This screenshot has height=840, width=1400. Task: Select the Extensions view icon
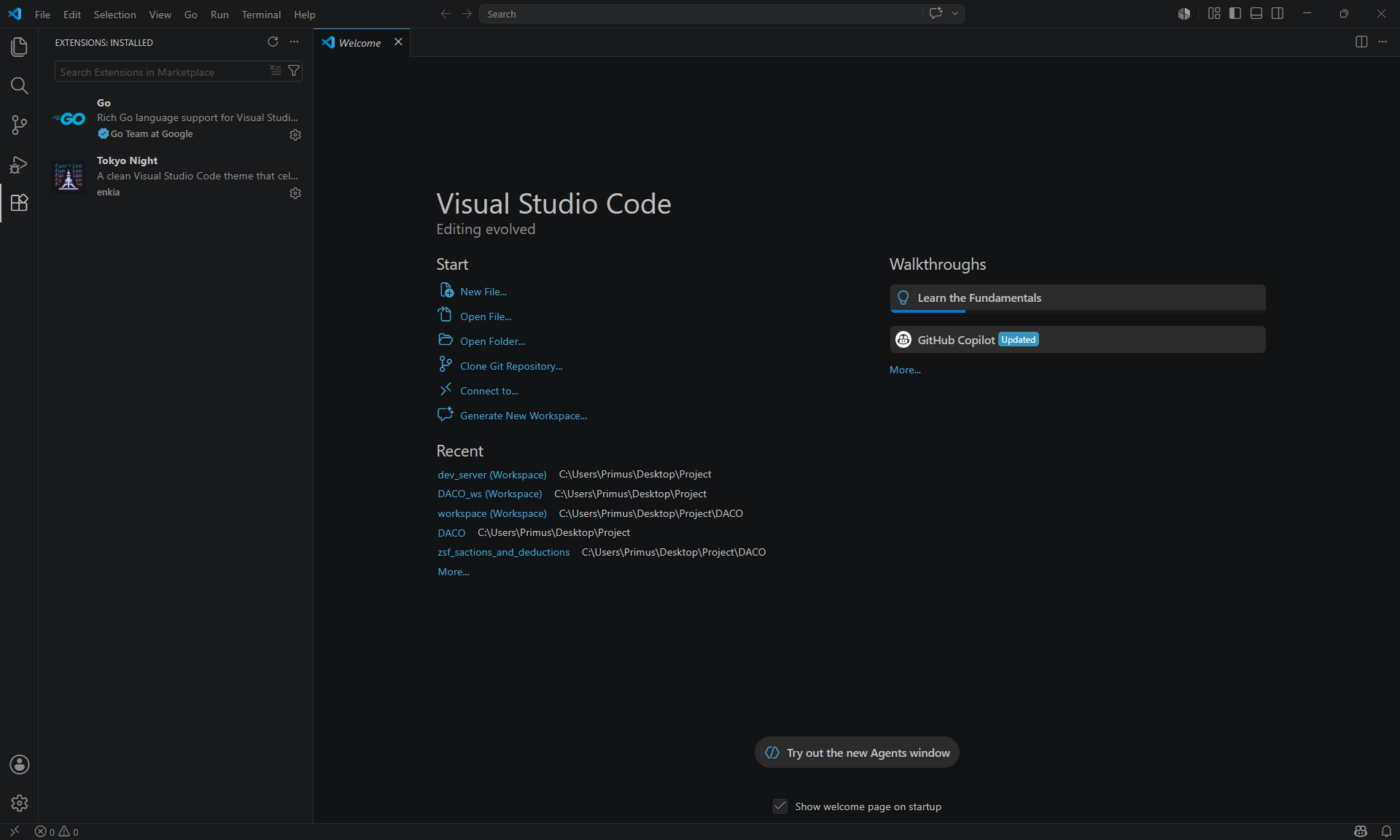[x=19, y=203]
